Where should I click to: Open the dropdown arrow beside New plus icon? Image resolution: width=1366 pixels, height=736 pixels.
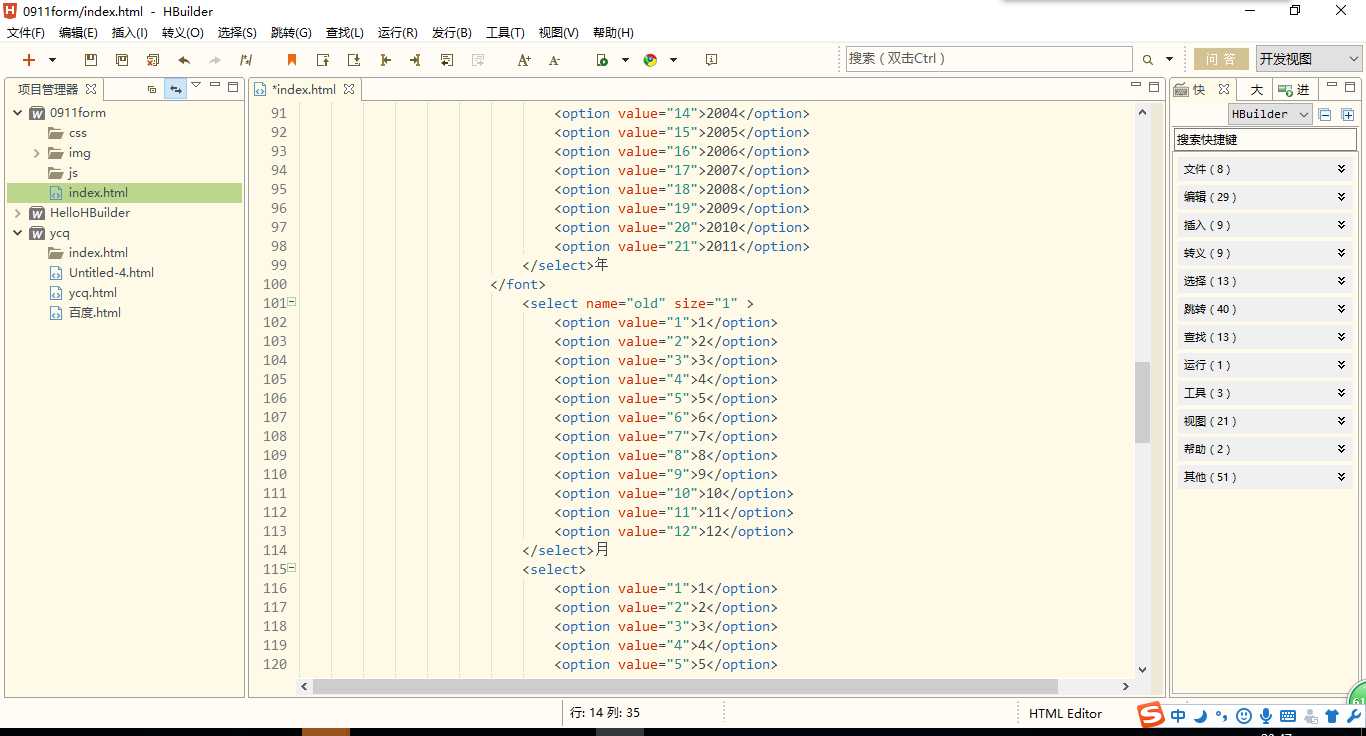[51, 60]
